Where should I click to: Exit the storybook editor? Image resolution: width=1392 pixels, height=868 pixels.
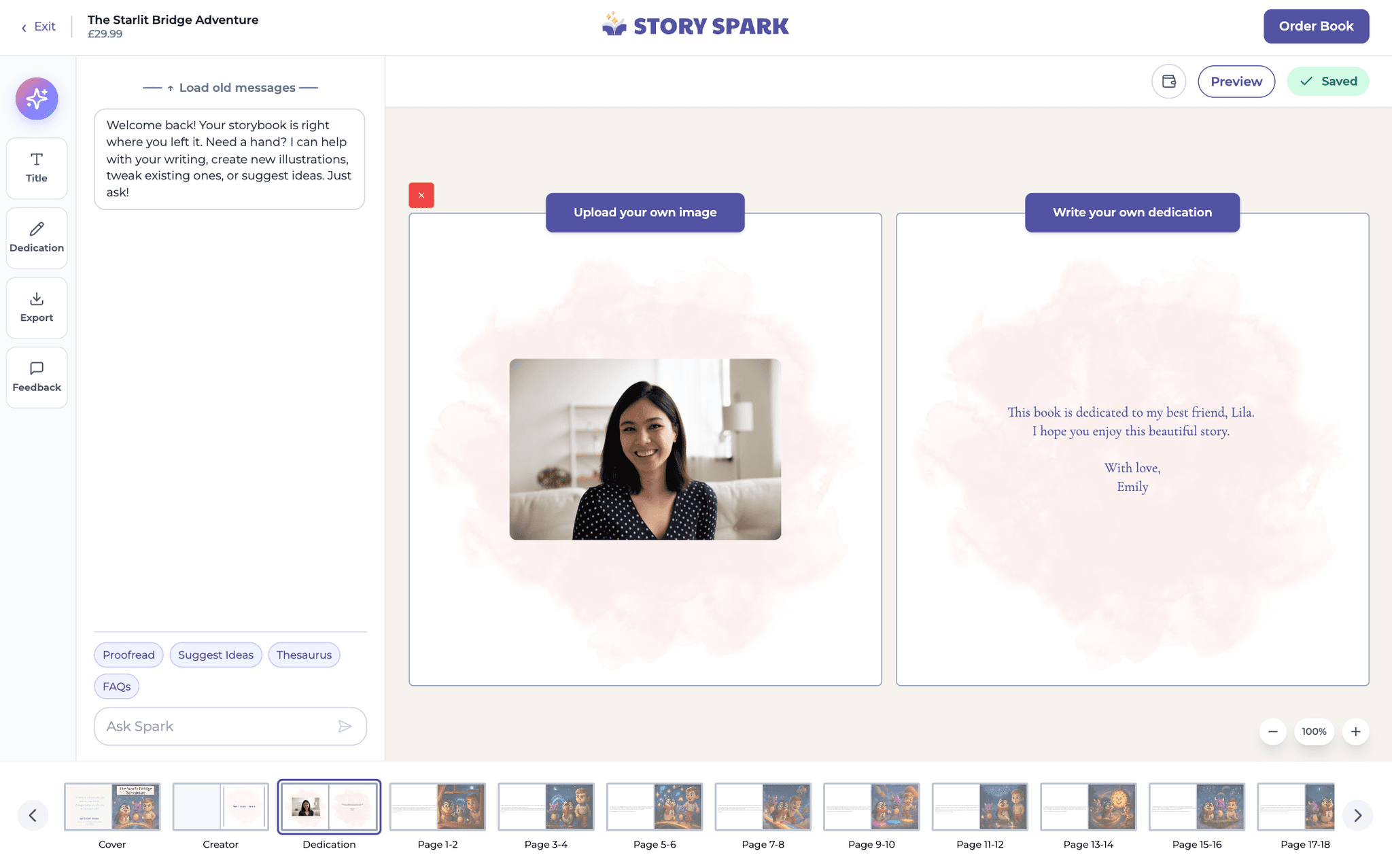pos(39,27)
